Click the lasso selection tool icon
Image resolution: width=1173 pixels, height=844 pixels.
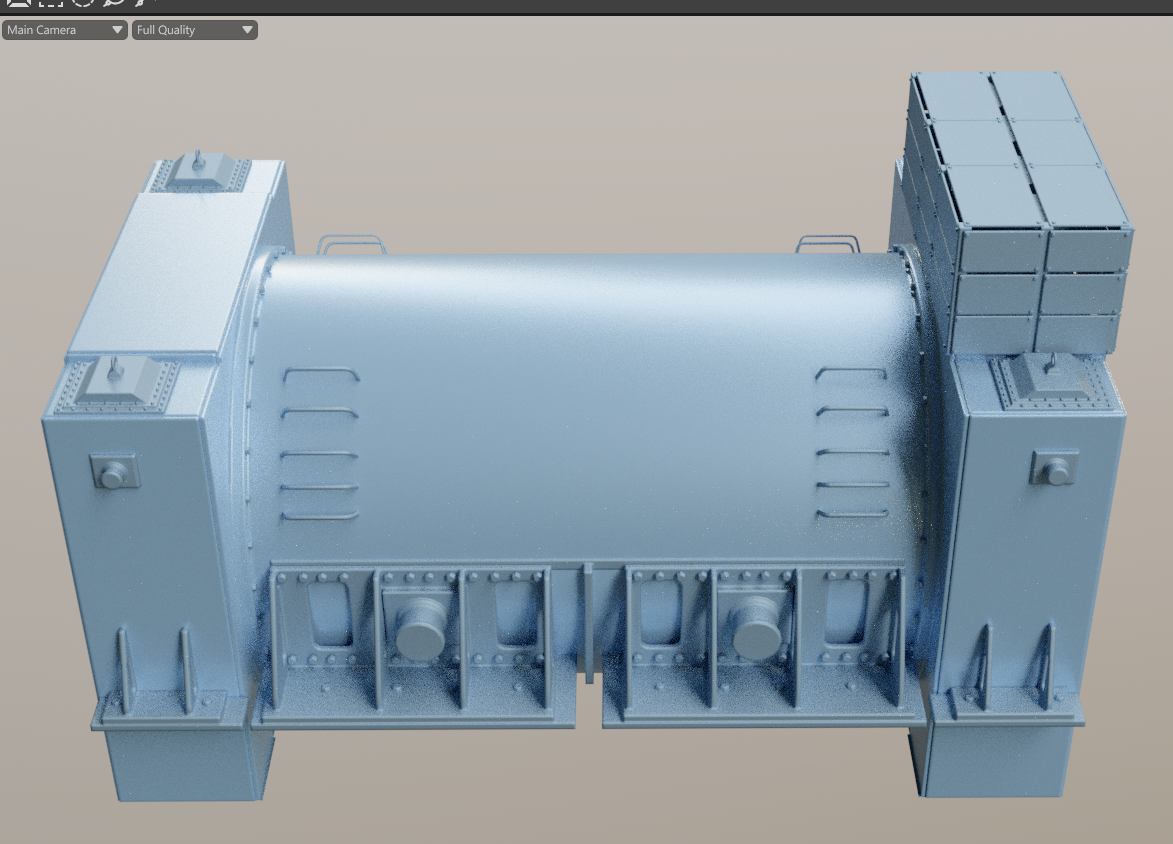pos(113,3)
